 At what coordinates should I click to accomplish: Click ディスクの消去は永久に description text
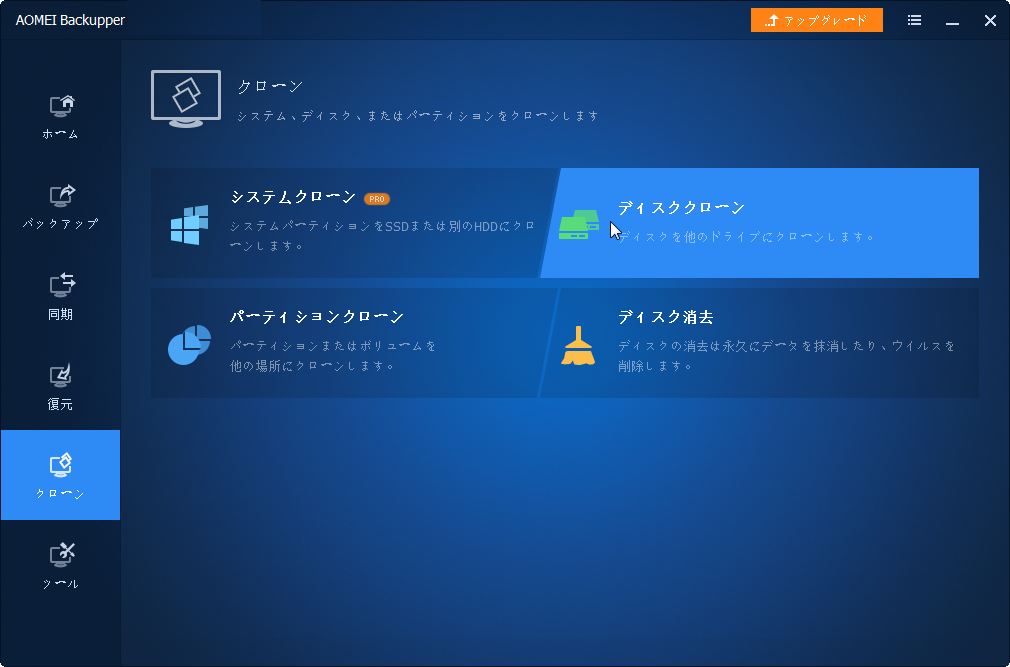pos(786,356)
